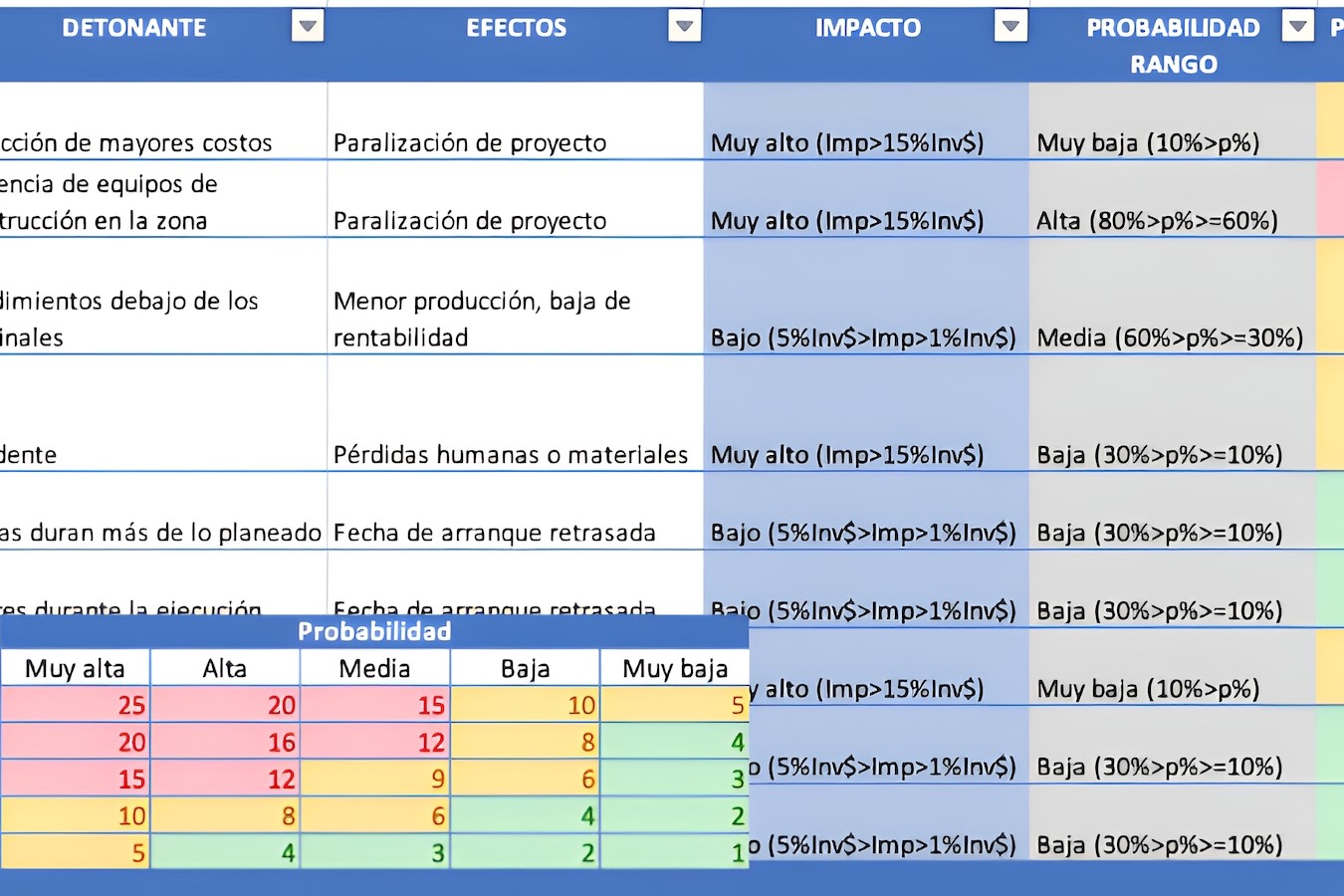Click the red matrix cell with value 25
This screenshot has width=1344, height=896.
(x=76, y=705)
